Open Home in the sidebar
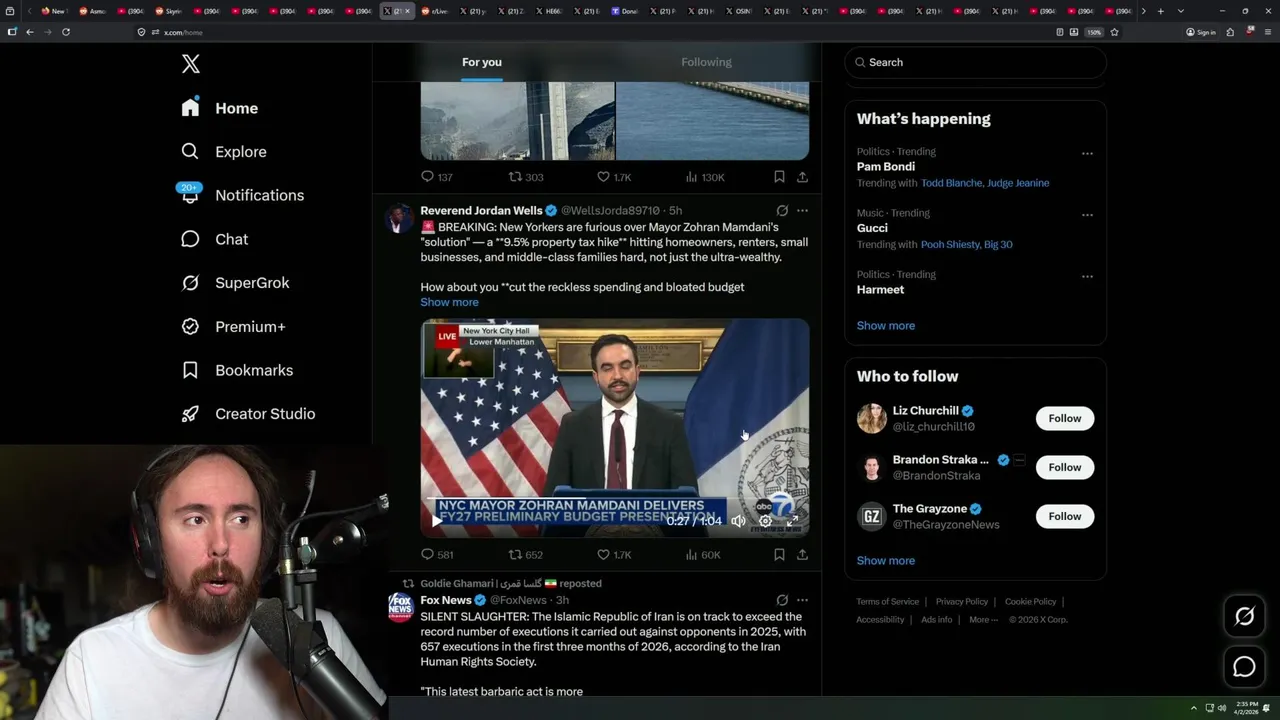This screenshot has width=1280, height=720. pyautogui.click(x=220, y=108)
